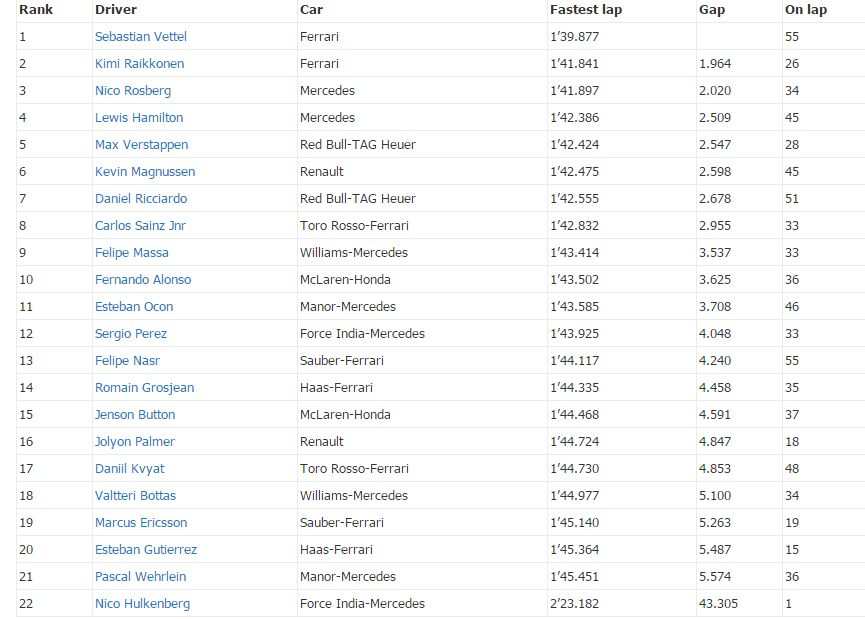Click Carlos Sainz Jnr link
Screen dimensions: 865x619
(x=140, y=226)
